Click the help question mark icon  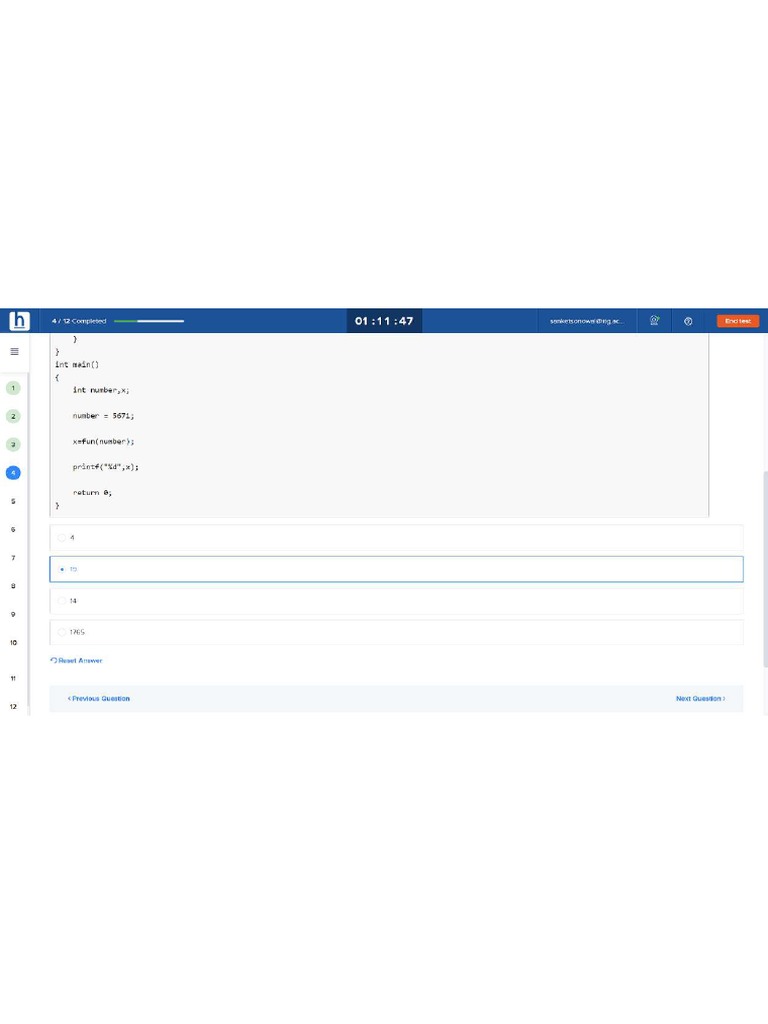pyautogui.click(x=688, y=321)
